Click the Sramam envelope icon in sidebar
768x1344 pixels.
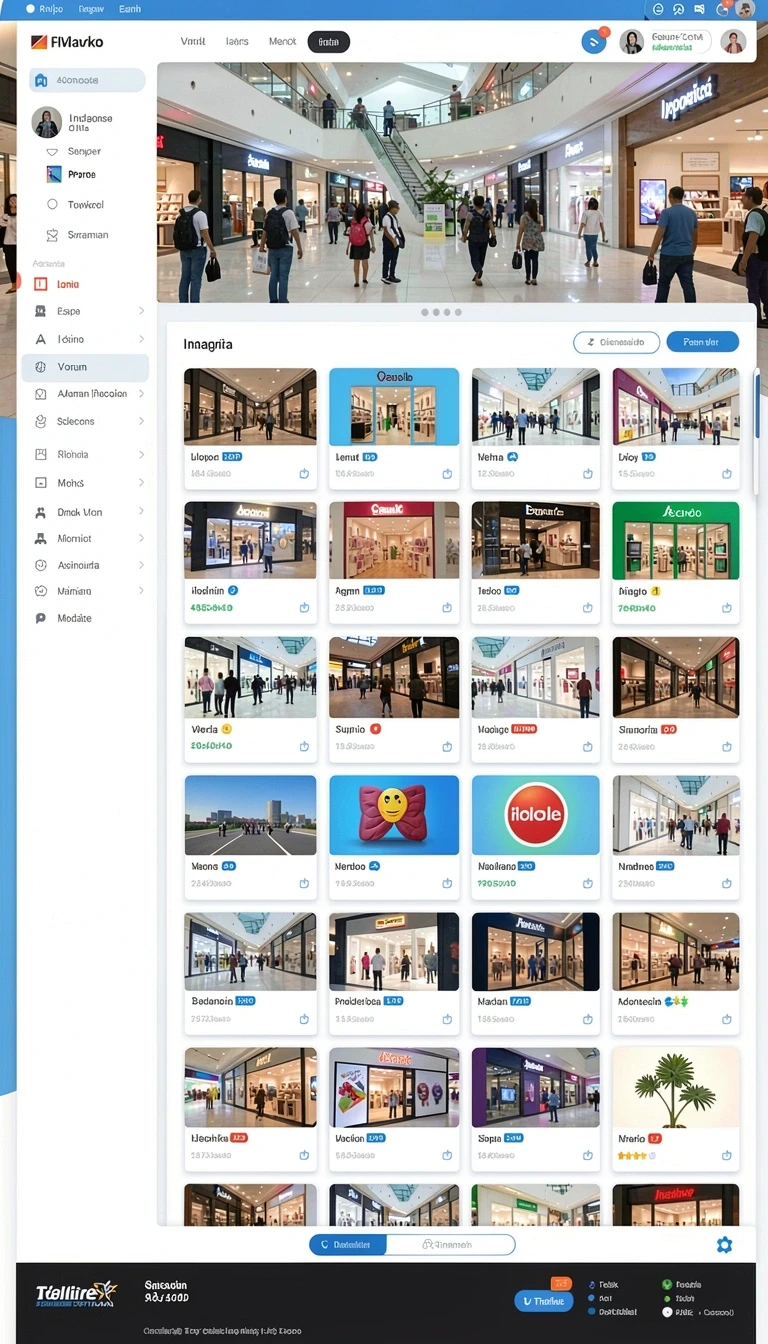tap(52, 235)
